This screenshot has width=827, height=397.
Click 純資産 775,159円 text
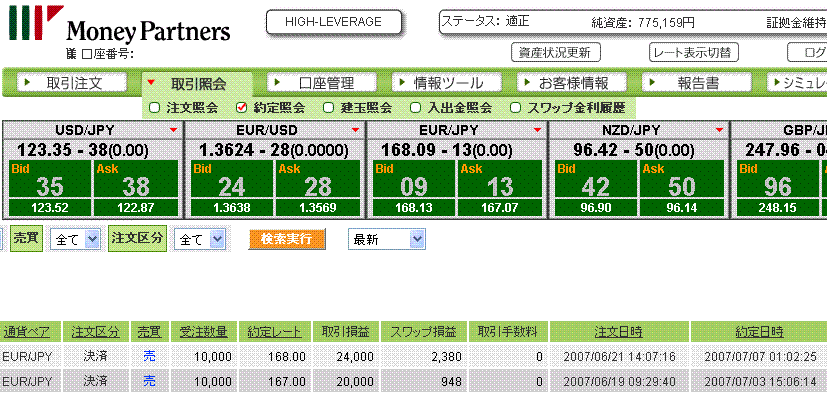(x=643, y=23)
